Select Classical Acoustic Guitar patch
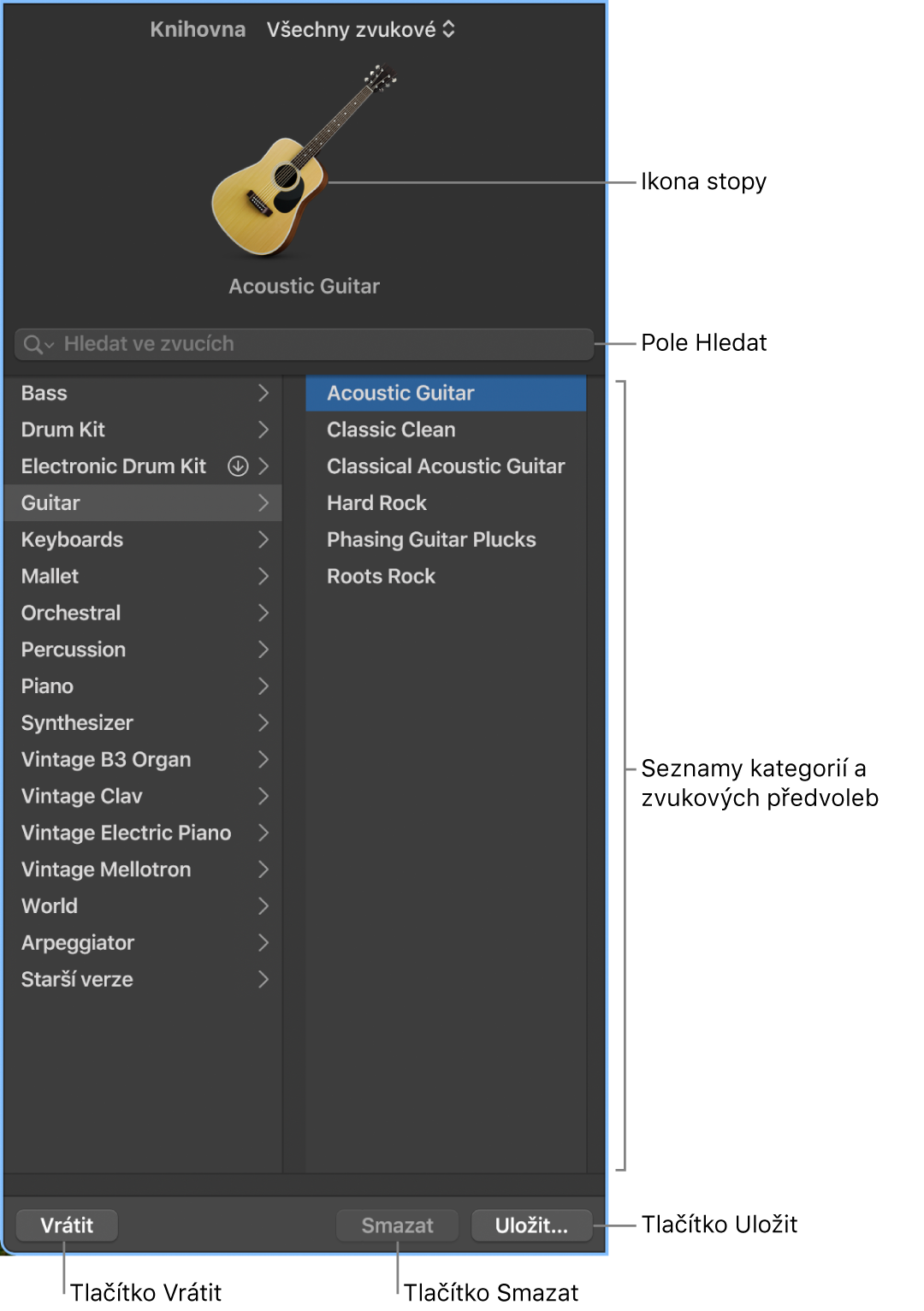Viewport: 924px width, 1311px height. (x=446, y=466)
